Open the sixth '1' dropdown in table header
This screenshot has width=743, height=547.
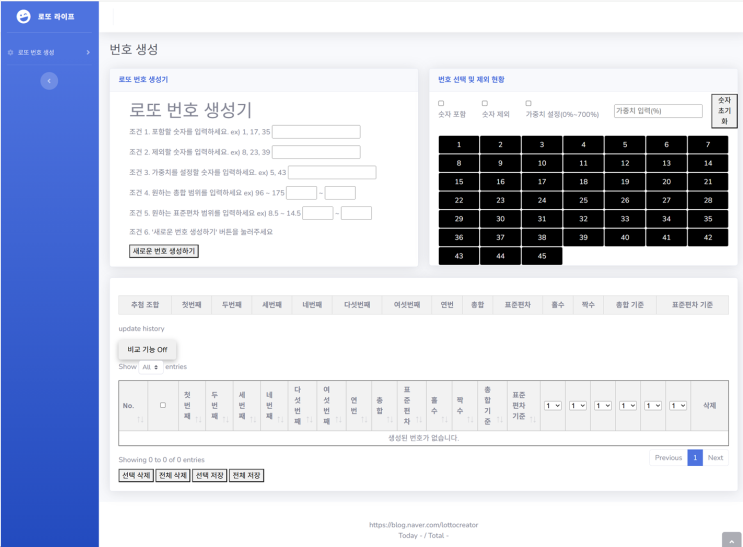pos(678,406)
